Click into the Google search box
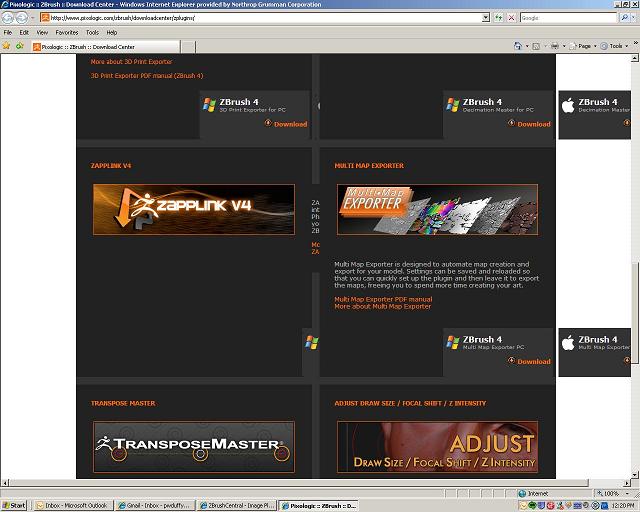The image size is (640, 512). [569, 18]
